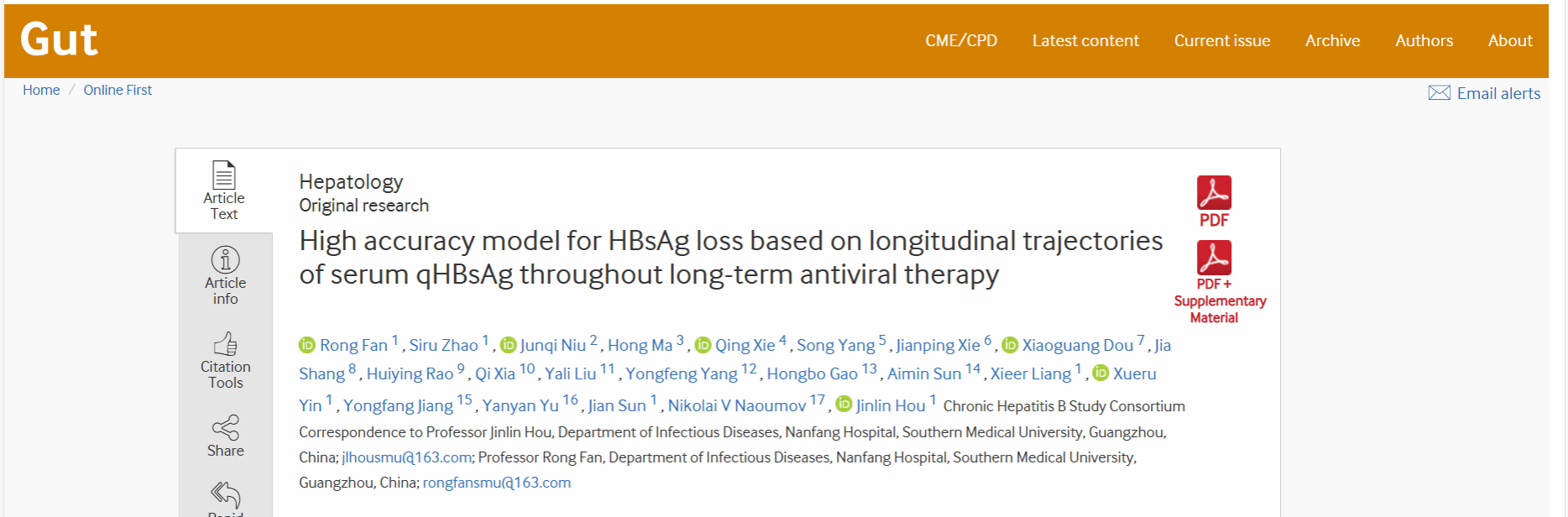The image size is (1568, 517).
Task: Open Online First breadcrumb link
Action: (118, 90)
